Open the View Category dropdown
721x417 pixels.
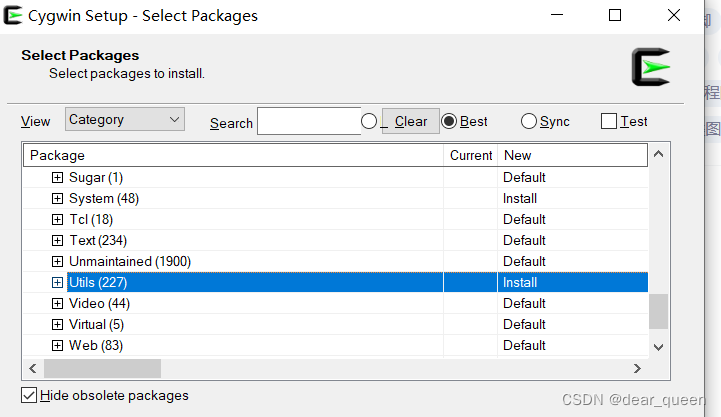click(x=125, y=120)
